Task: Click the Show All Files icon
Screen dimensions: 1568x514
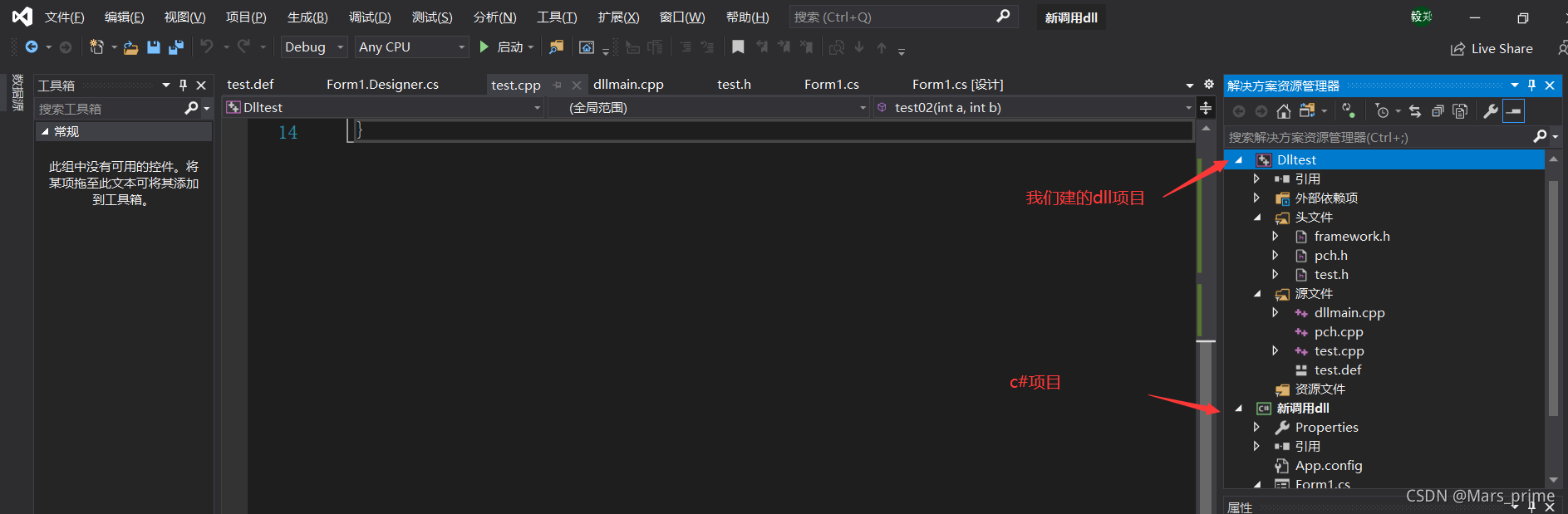Action: click(x=1460, y=111)
